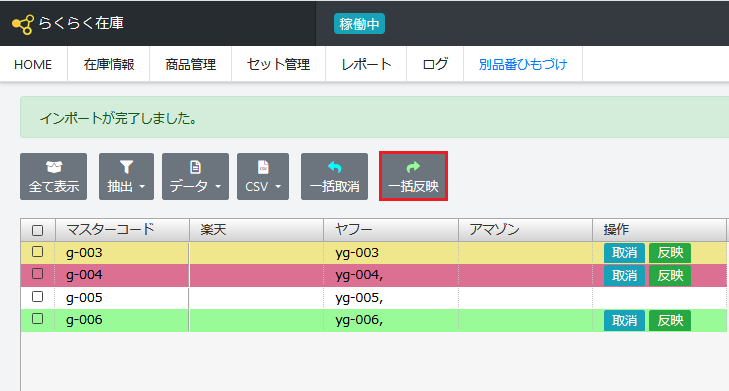
Task: Open the 商品管理 menu
Action: tap(191, 64)
